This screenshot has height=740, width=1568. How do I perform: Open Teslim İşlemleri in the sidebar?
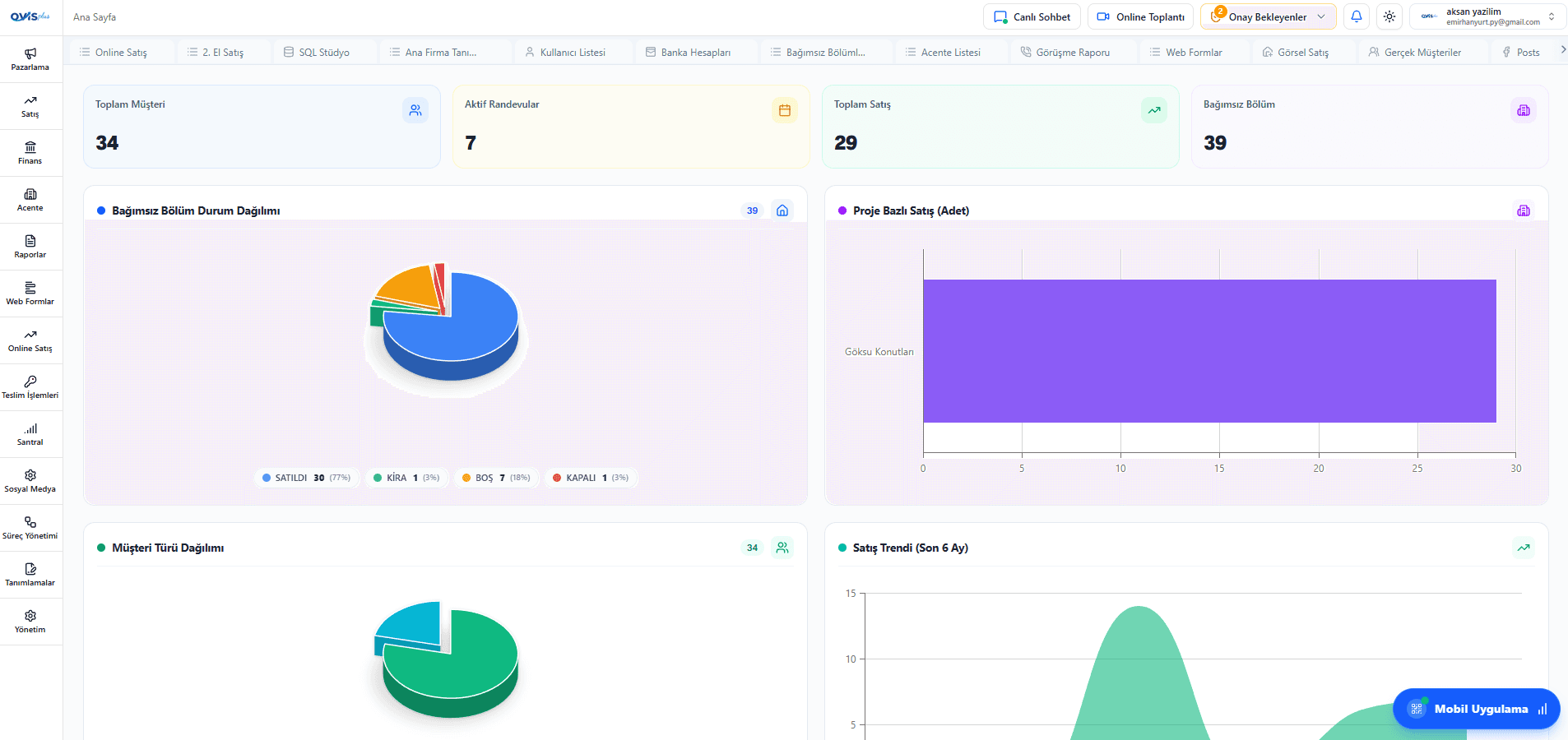pos(30,387)
